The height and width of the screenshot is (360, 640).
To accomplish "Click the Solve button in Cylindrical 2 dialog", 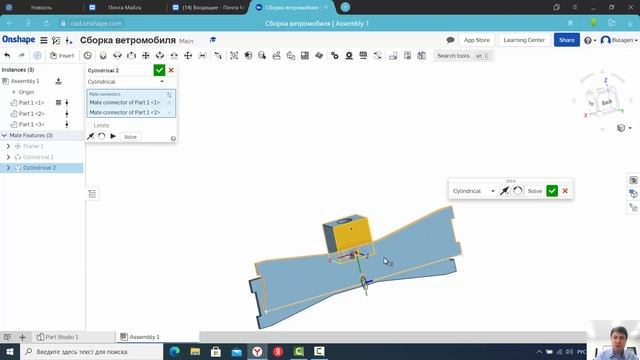I will (131, 137).
